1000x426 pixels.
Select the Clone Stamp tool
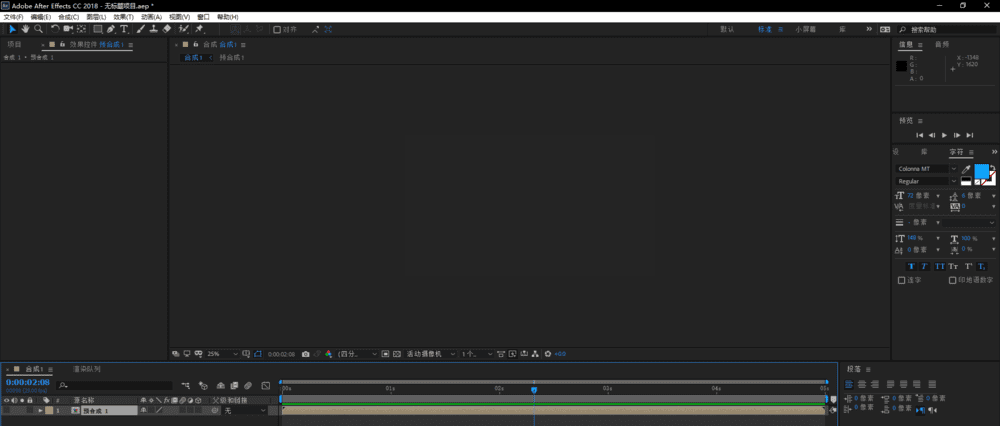[154, 29]
